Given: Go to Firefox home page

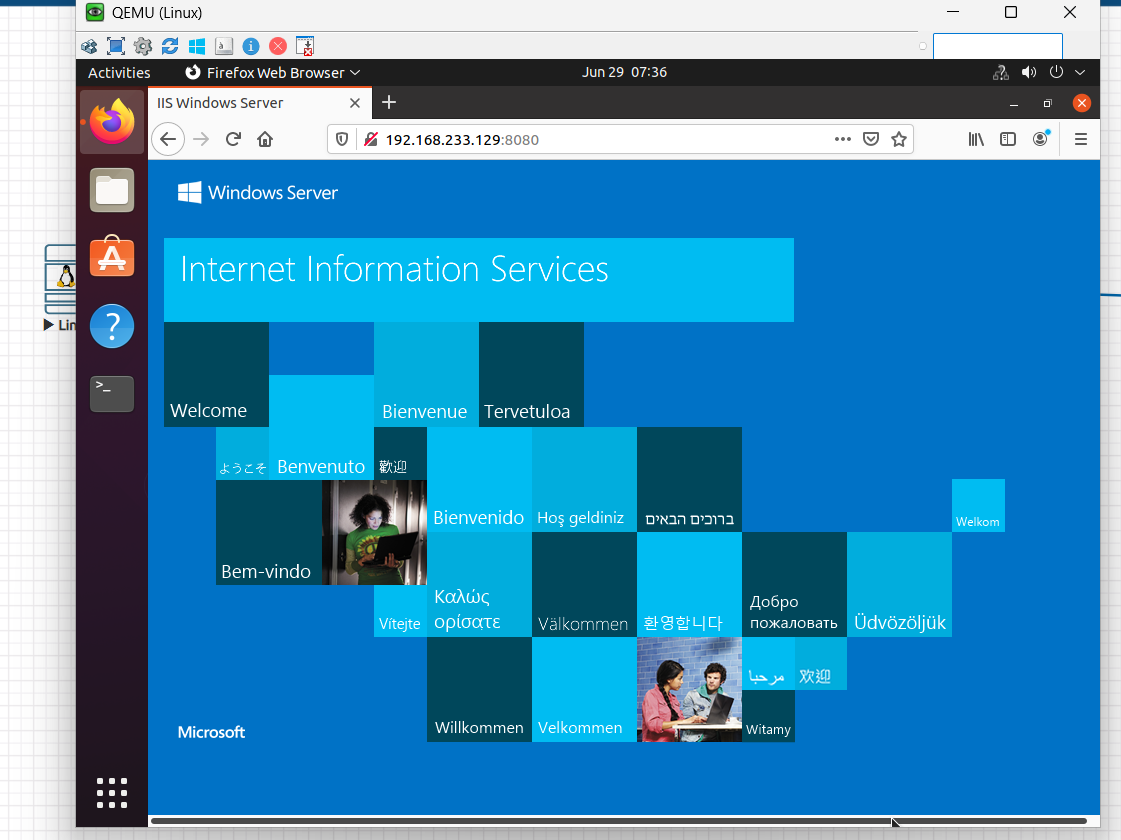Looking at the screenshot, I should (x=265, y=139).
